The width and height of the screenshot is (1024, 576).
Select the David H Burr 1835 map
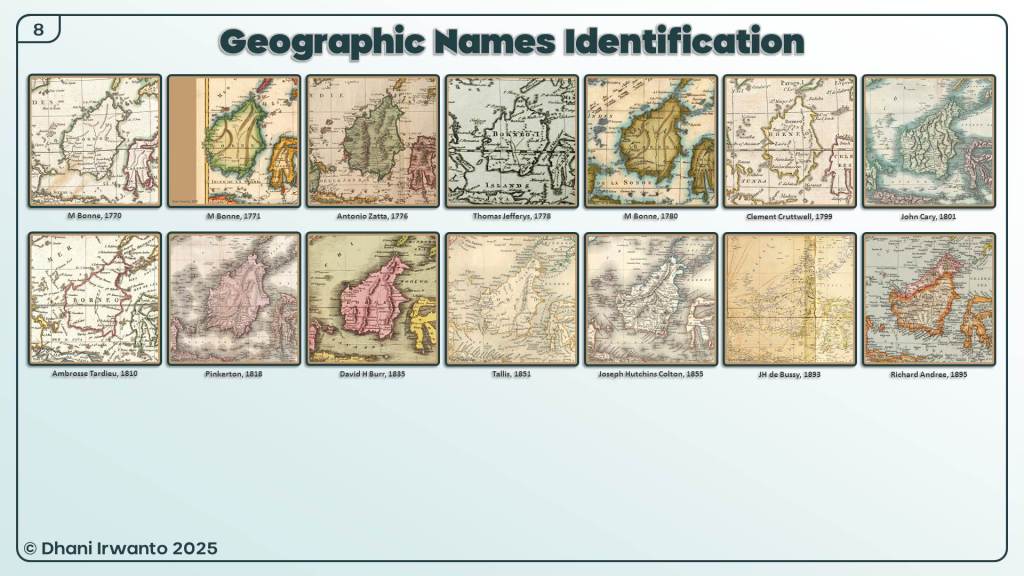372,298
